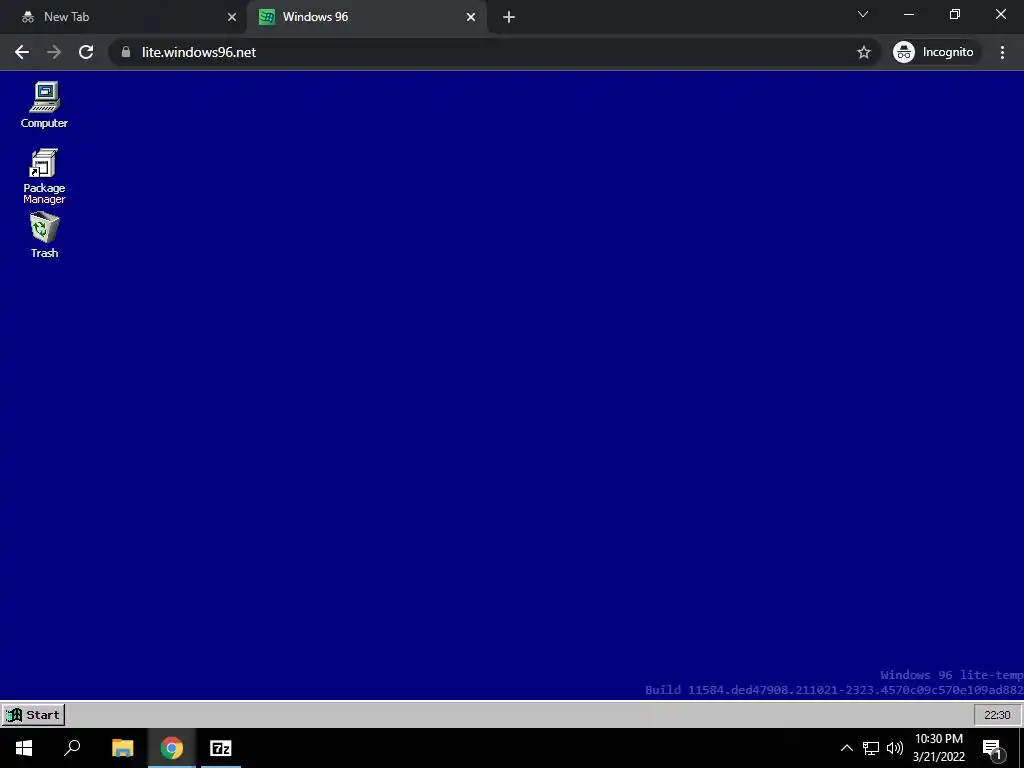Open the volume control tray icon
1024x768 pixels.
click(x=895, y=748)
